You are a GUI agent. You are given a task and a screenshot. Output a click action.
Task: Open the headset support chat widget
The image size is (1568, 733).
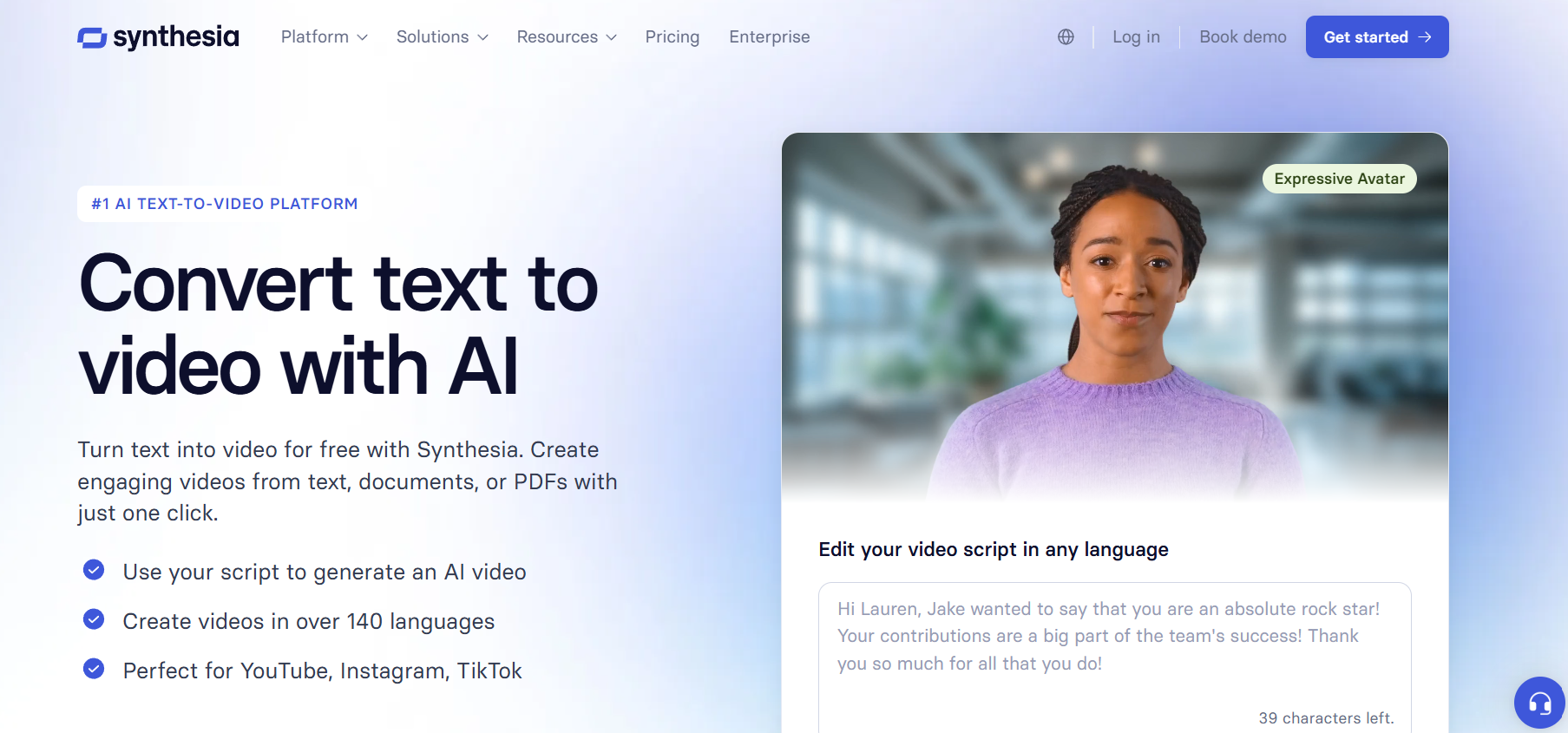(x=1539, y=702)
